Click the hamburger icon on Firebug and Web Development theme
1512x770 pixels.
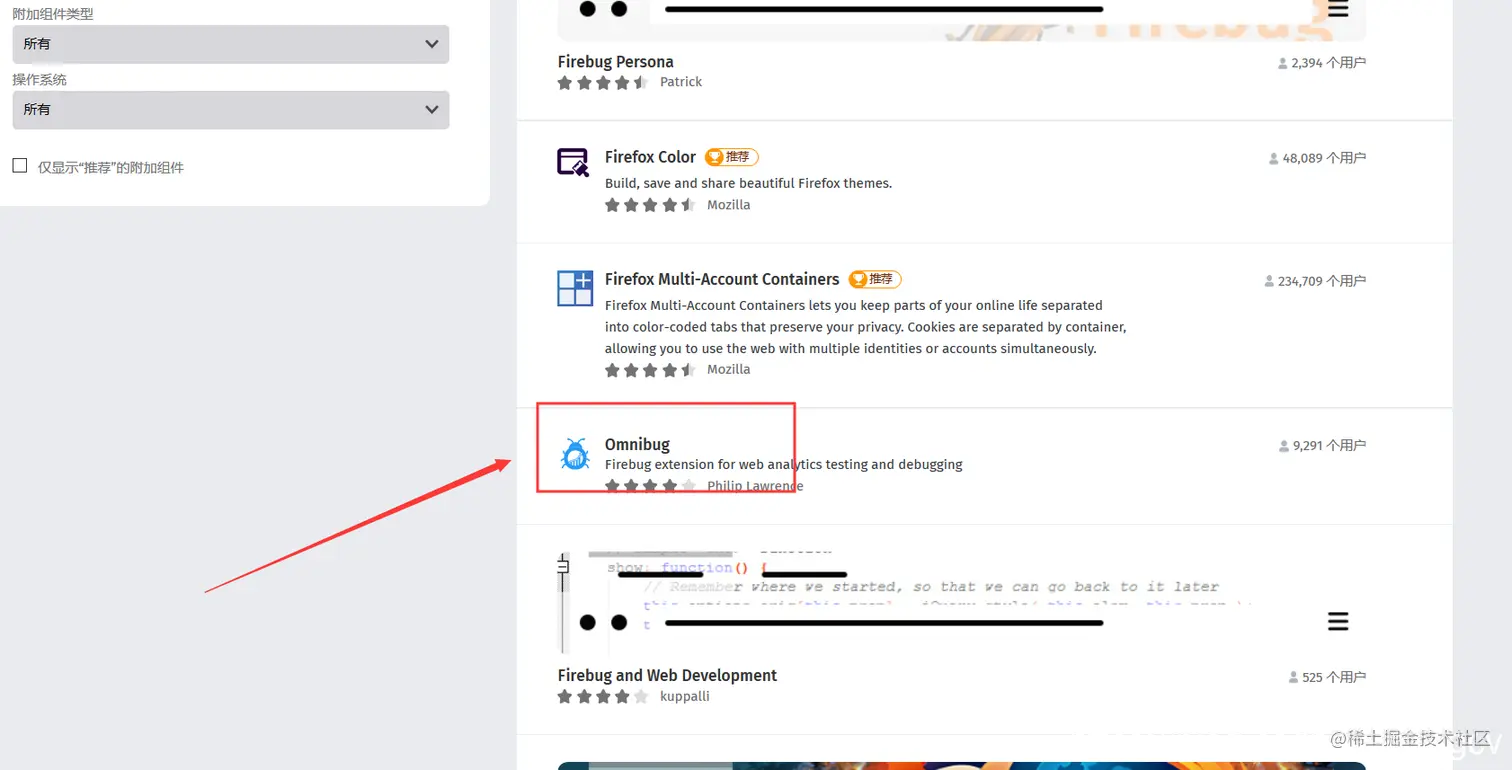[1338, 622]
